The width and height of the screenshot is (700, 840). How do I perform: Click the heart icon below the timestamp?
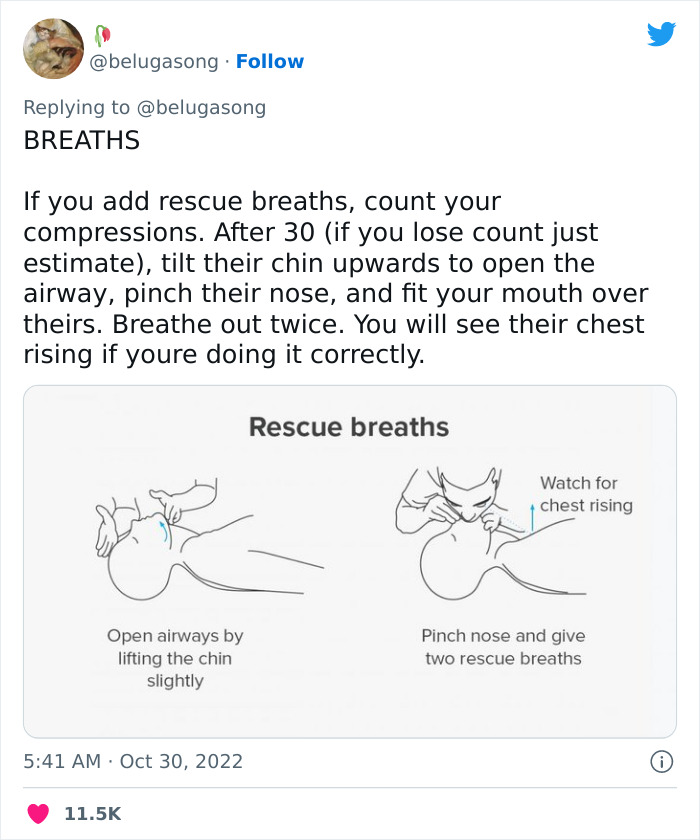(40, 813)
